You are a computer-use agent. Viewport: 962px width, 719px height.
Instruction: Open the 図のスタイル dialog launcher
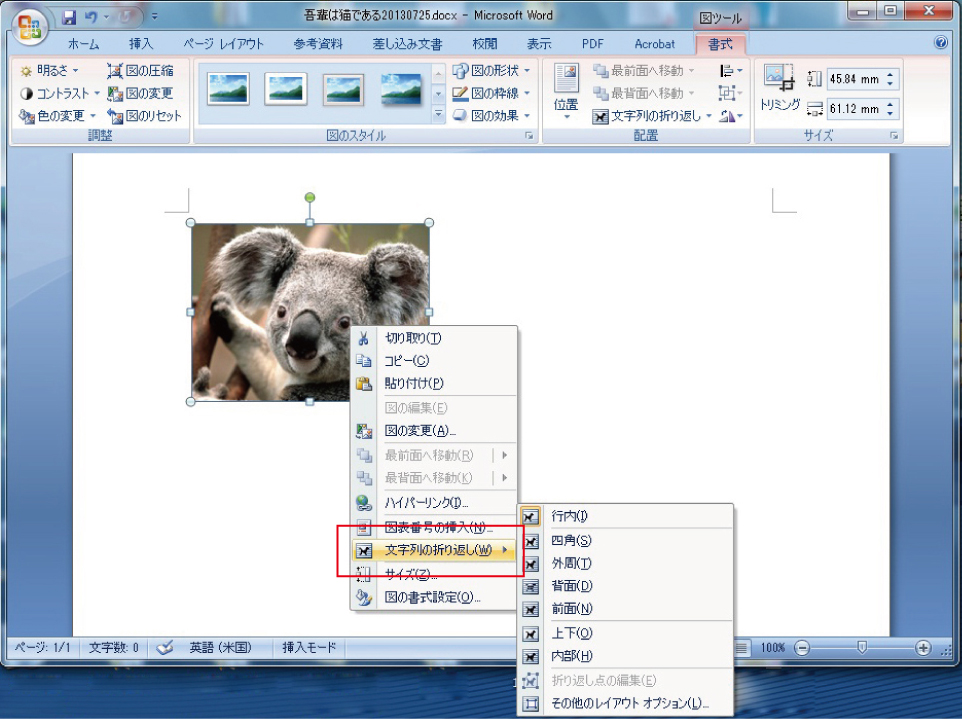click(529, 136)
